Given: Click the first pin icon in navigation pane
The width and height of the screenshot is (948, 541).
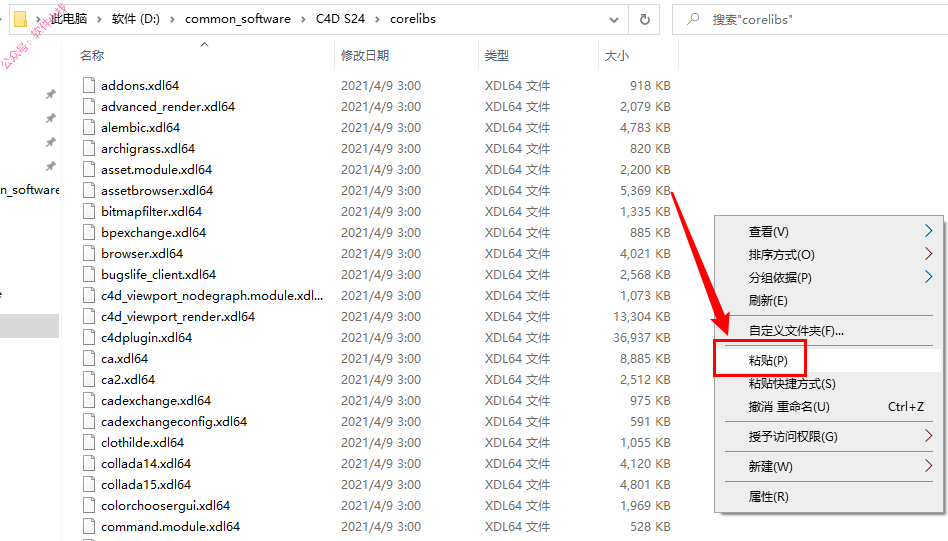Looking at the screenshot, I should coord(51,94).
